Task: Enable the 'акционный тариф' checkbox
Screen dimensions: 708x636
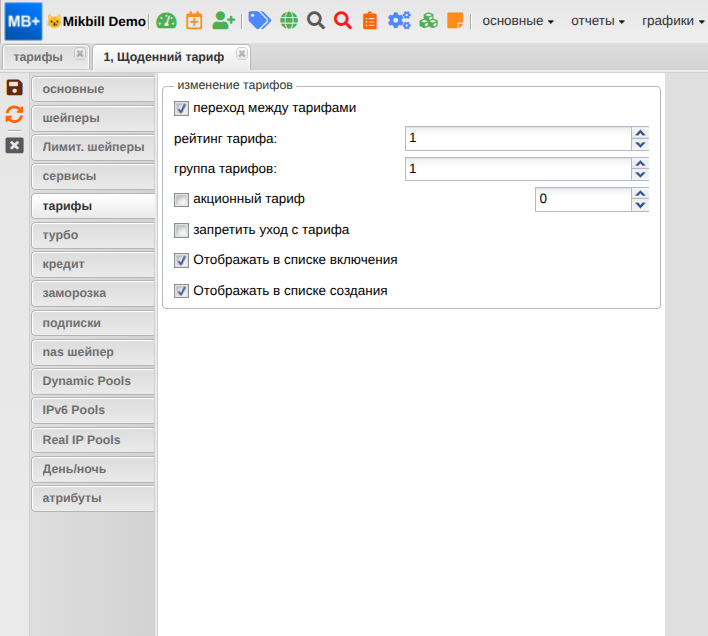Action: [181, 199]
